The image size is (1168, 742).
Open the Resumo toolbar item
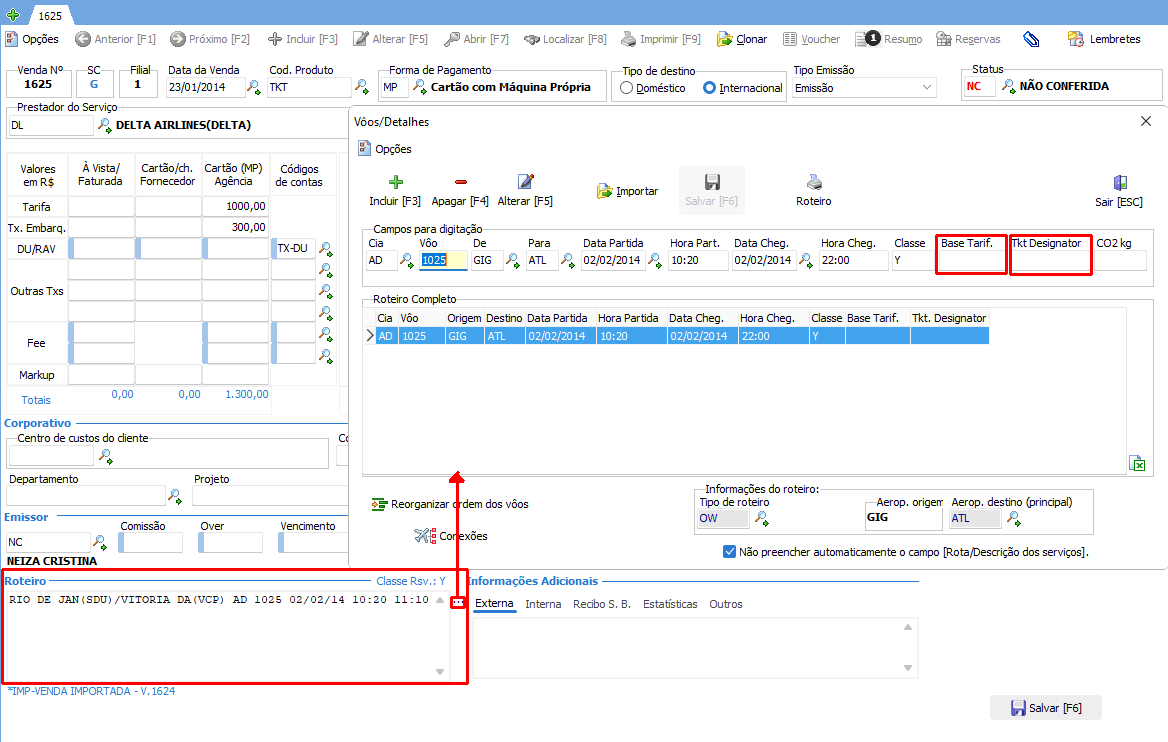[x=889, y=39]
